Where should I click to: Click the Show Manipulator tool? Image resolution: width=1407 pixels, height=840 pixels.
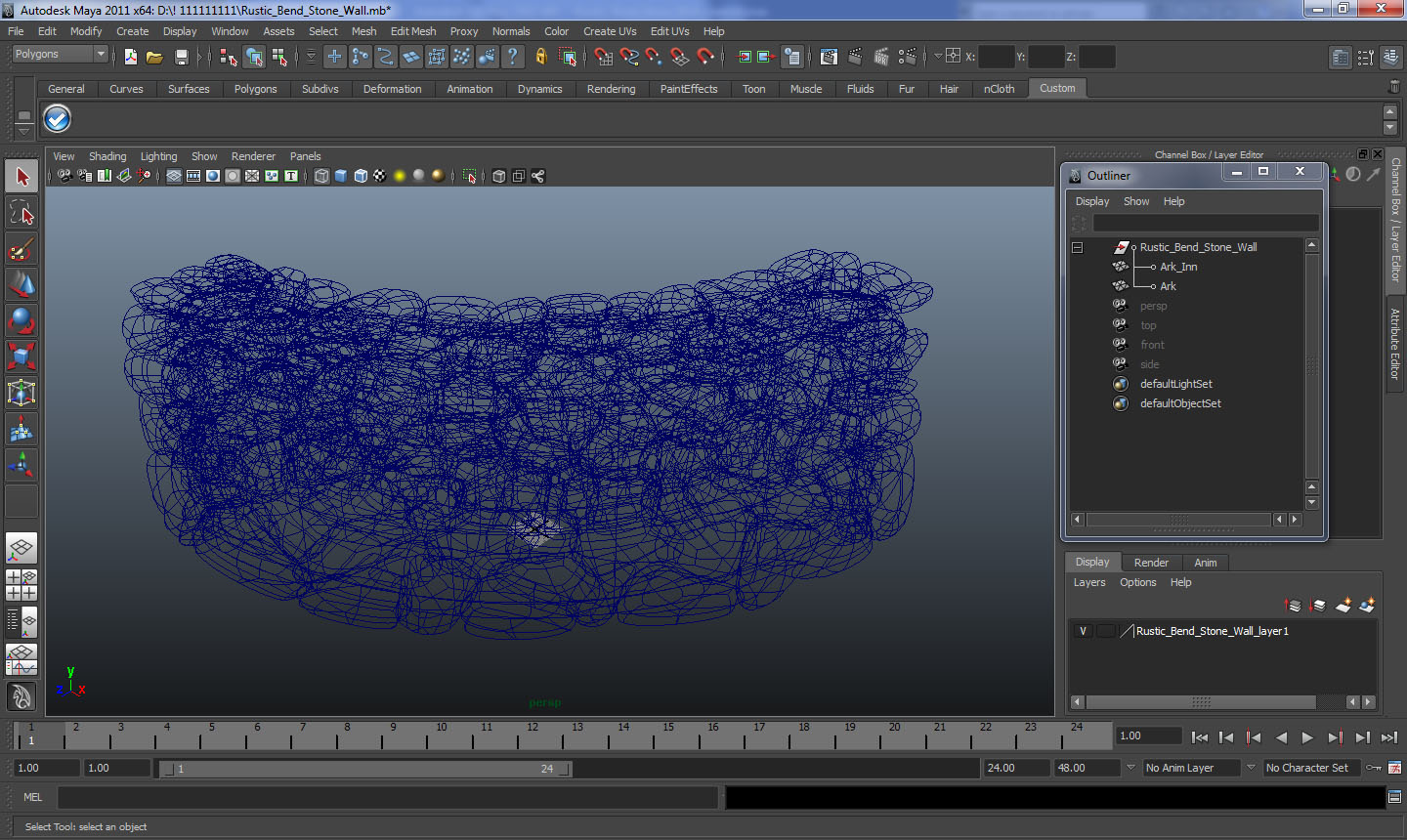[21, 465]
